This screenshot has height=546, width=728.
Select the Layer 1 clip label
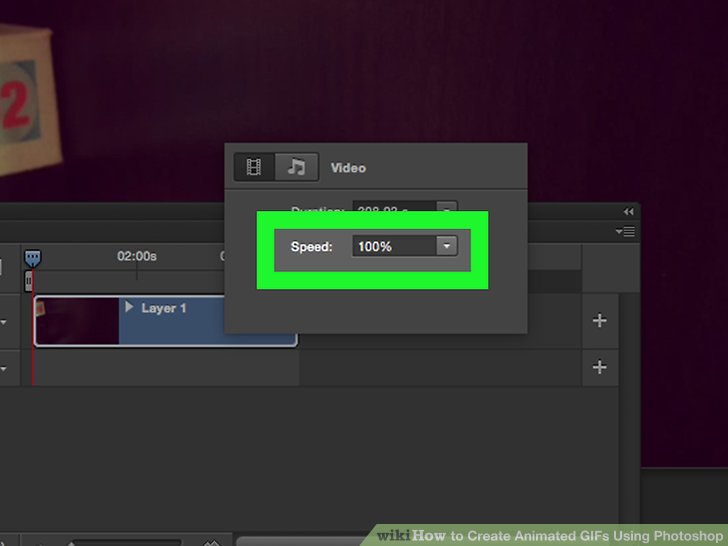(x=163, y=308)
